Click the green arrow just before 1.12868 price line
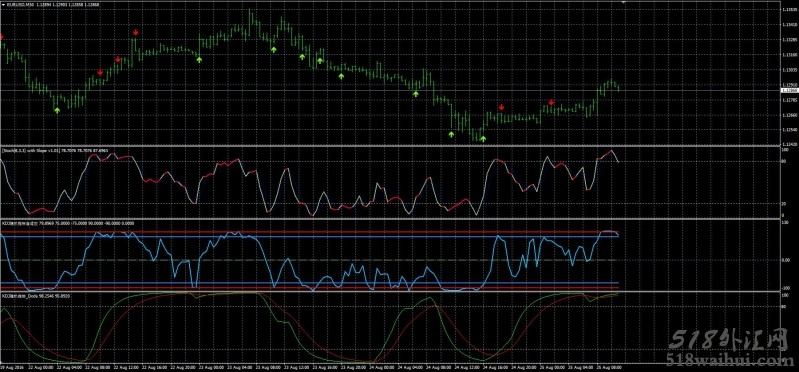Screen dimensions: 799x372 415,94
